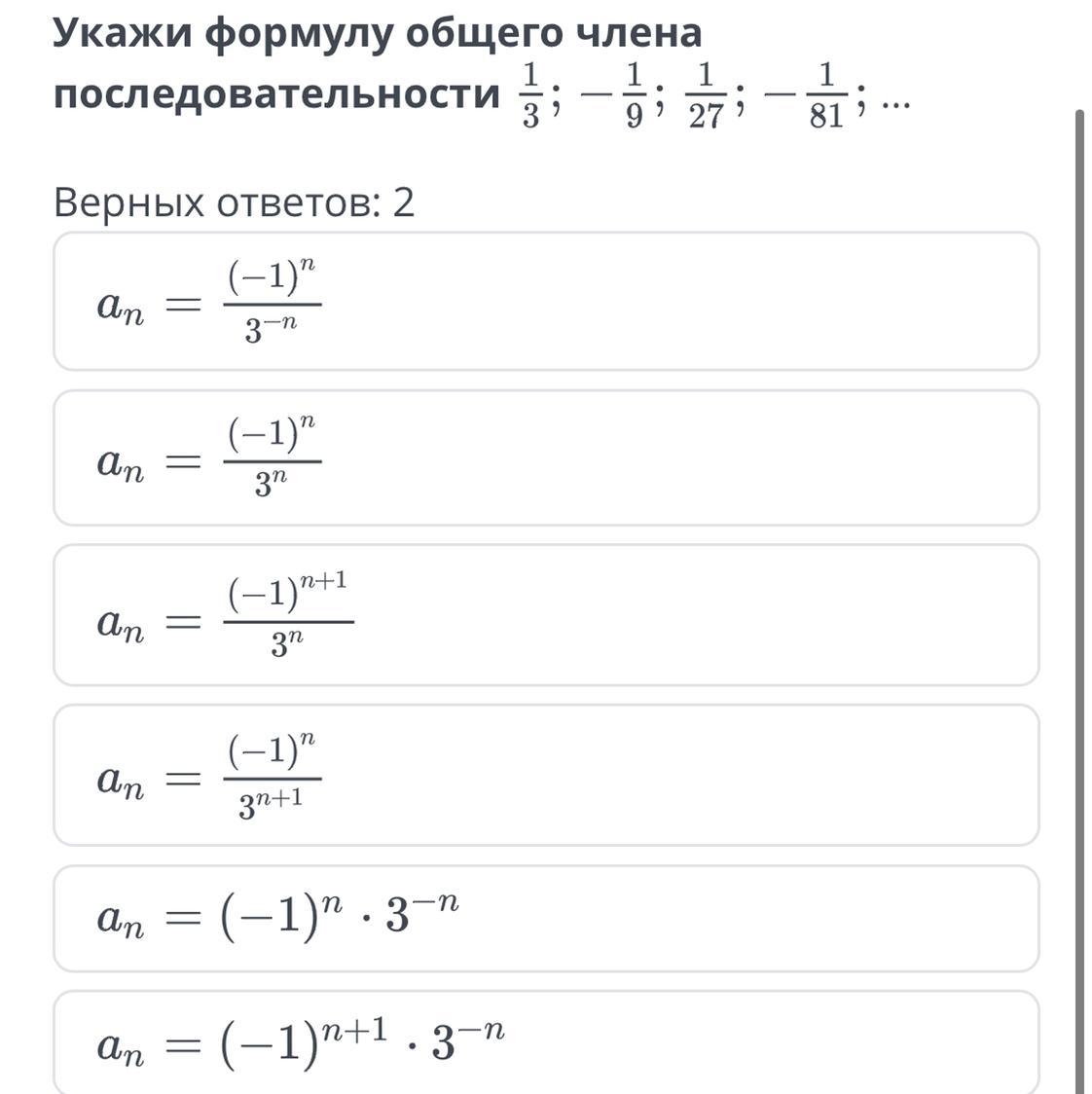Viewport: 1092px width, 1094px height.
Task: Click exponent n+1 in third answer's numerator
Action: (323, 582)
